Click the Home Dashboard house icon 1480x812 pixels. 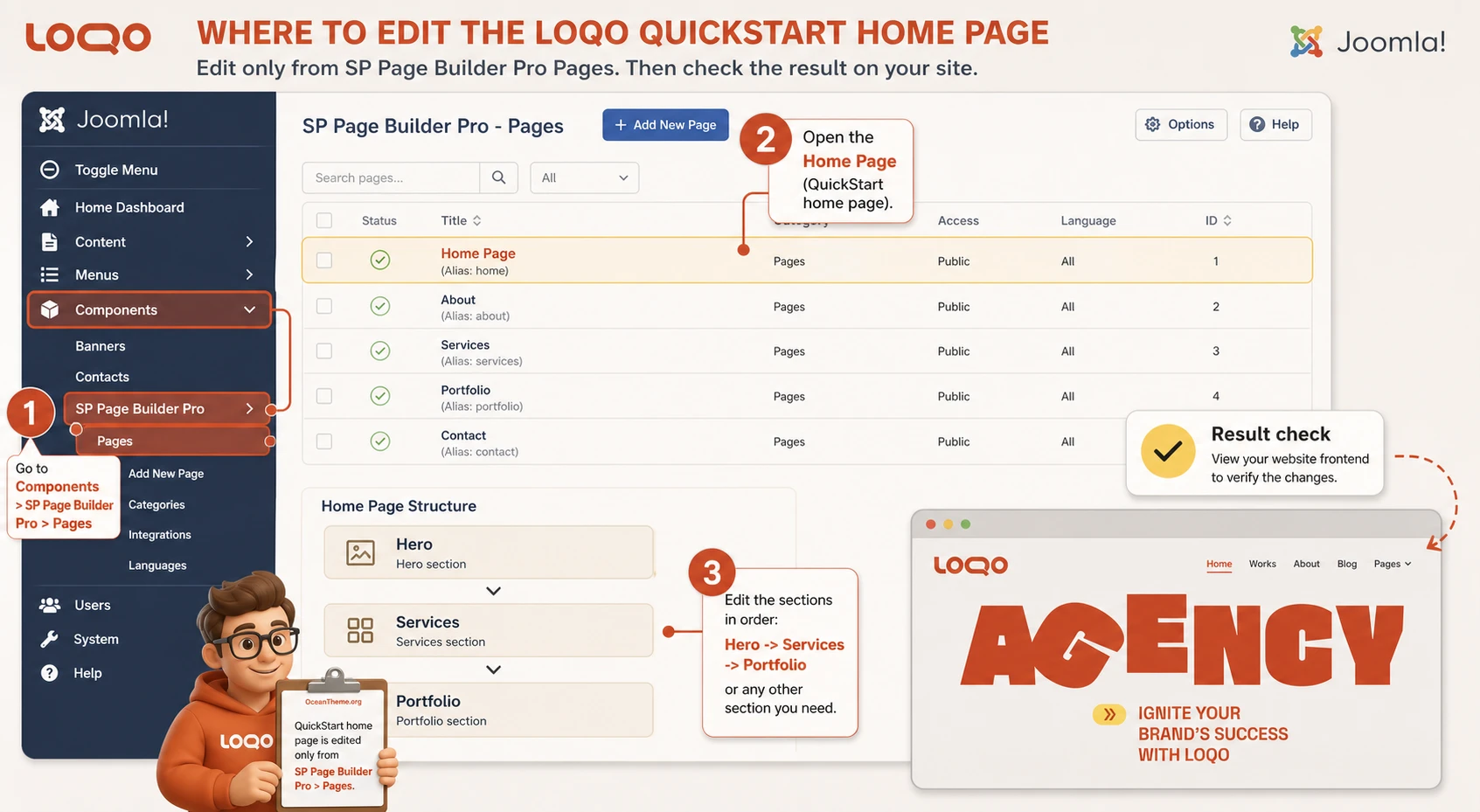[50, 207]
